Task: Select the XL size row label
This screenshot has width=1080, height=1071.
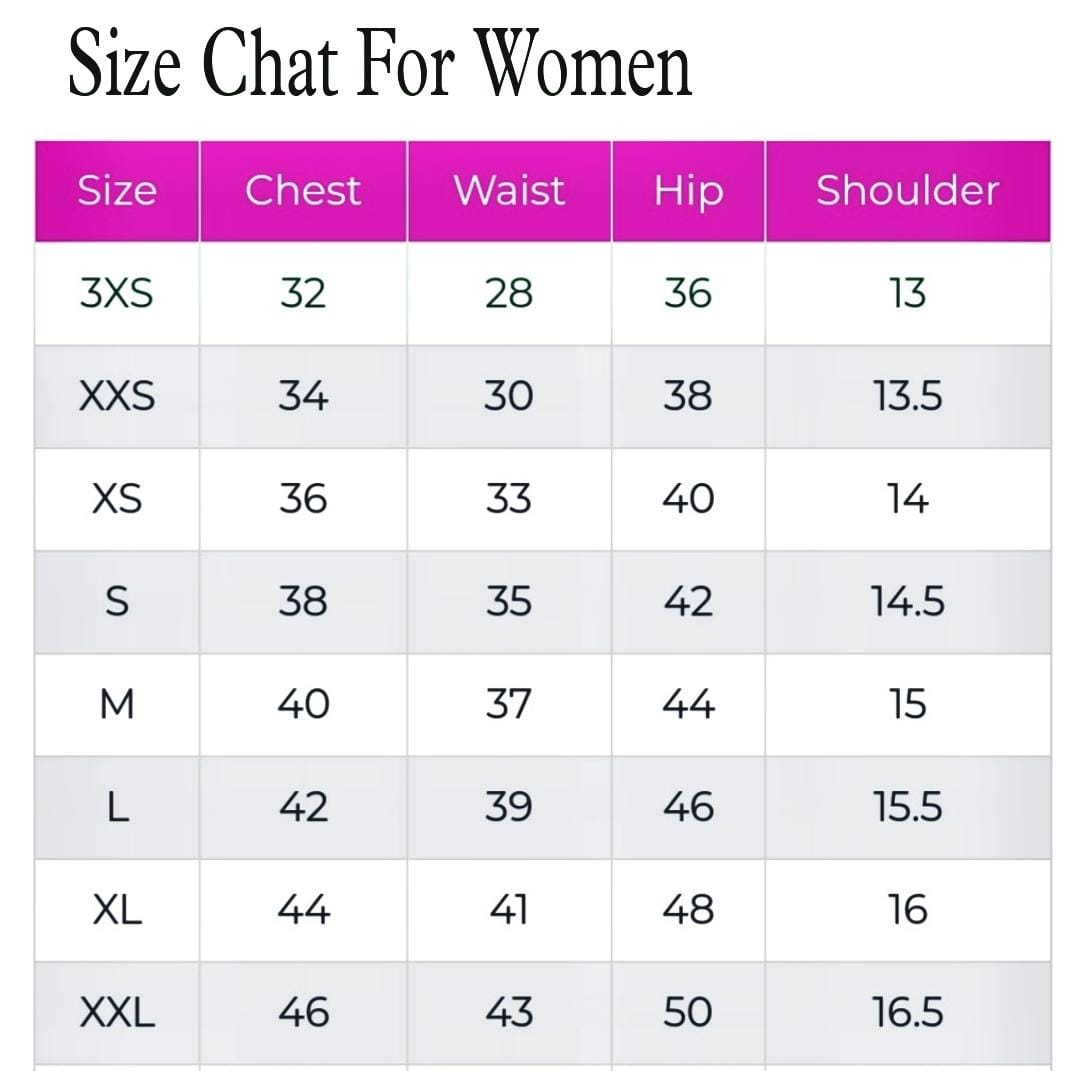Action: point(117,910)
